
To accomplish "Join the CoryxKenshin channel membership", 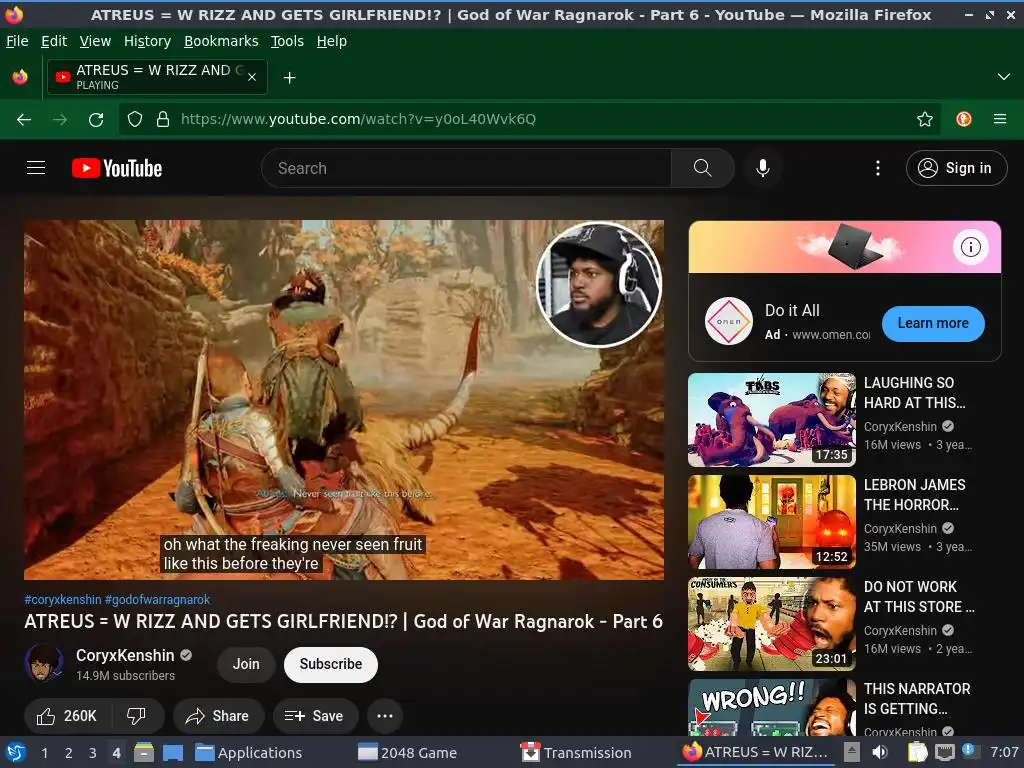I will tap(246, 664).
